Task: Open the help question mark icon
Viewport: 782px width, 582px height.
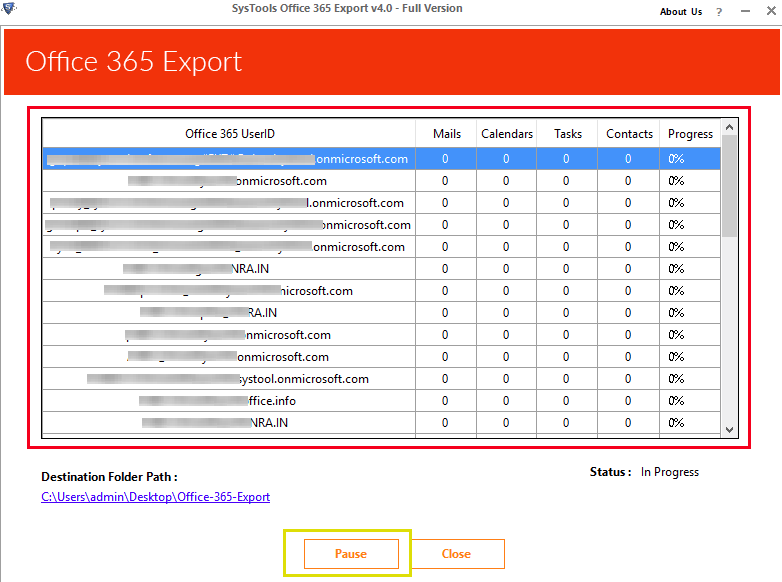Action: [x=719, y=12]
